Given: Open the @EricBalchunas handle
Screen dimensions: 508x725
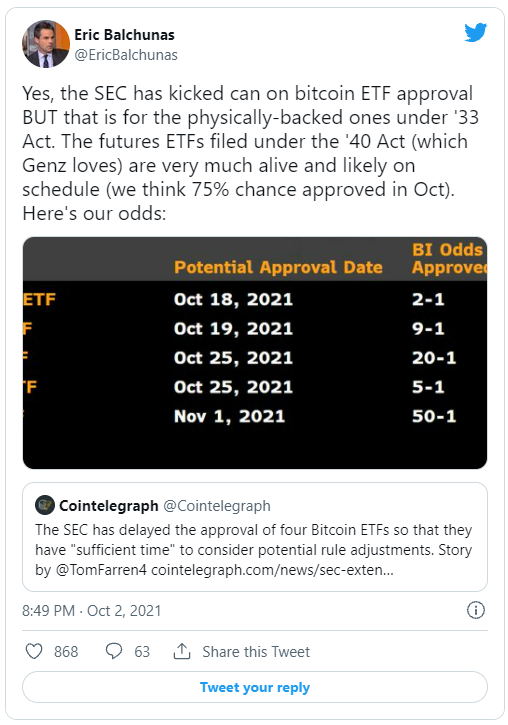Looking at the screenshot, I should (126, 55).
